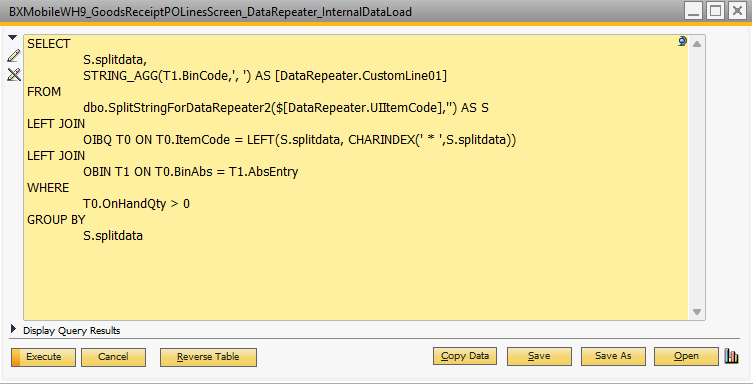The width and height of the screenshot is (753, 384).
Task: Execute the SQL query
Action: (x=43, y=357)
